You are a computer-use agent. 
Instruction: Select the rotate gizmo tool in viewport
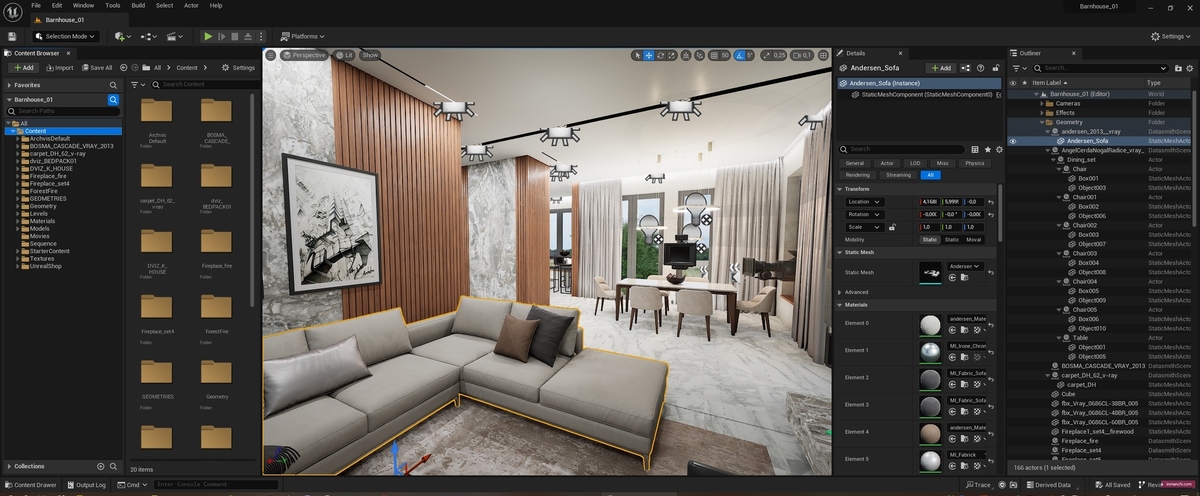662,55
